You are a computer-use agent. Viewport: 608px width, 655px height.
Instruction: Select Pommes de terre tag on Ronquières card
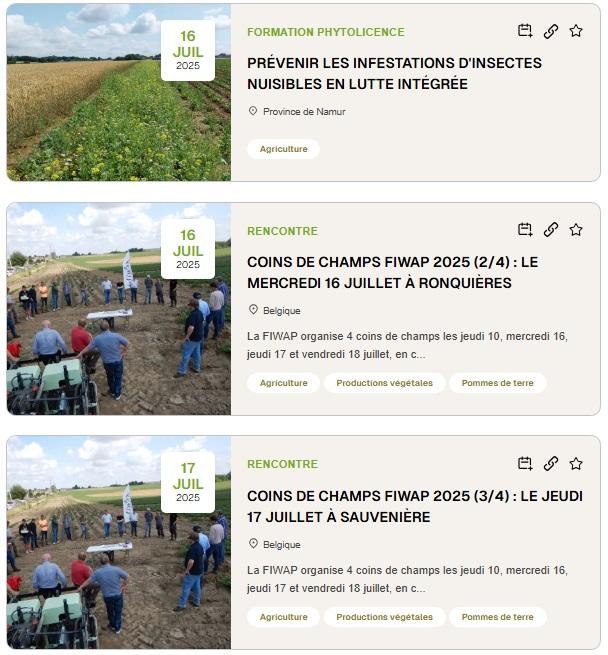(x=497, y=383)
